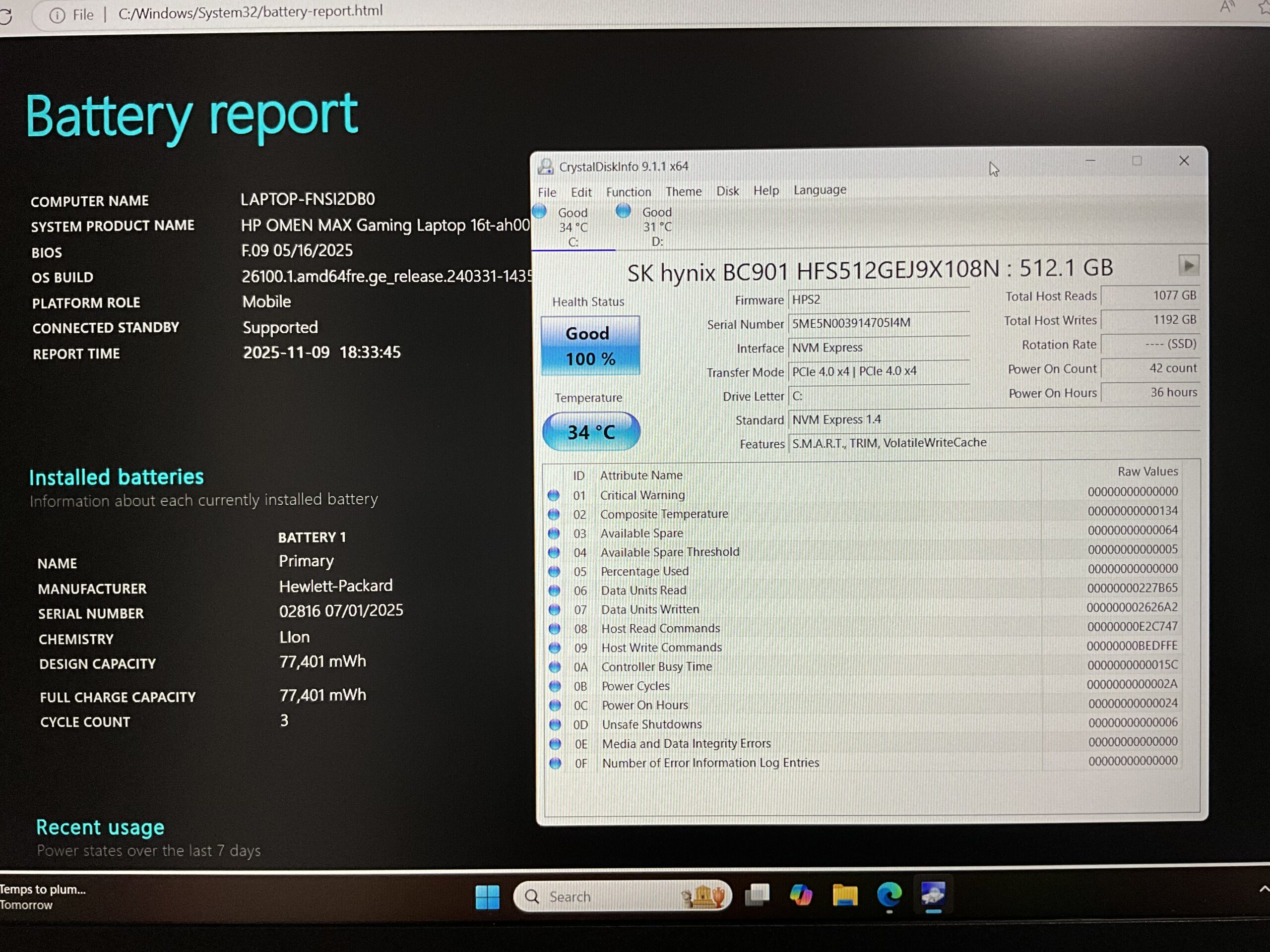Click the browser address bar

click(x=251, y=12)
